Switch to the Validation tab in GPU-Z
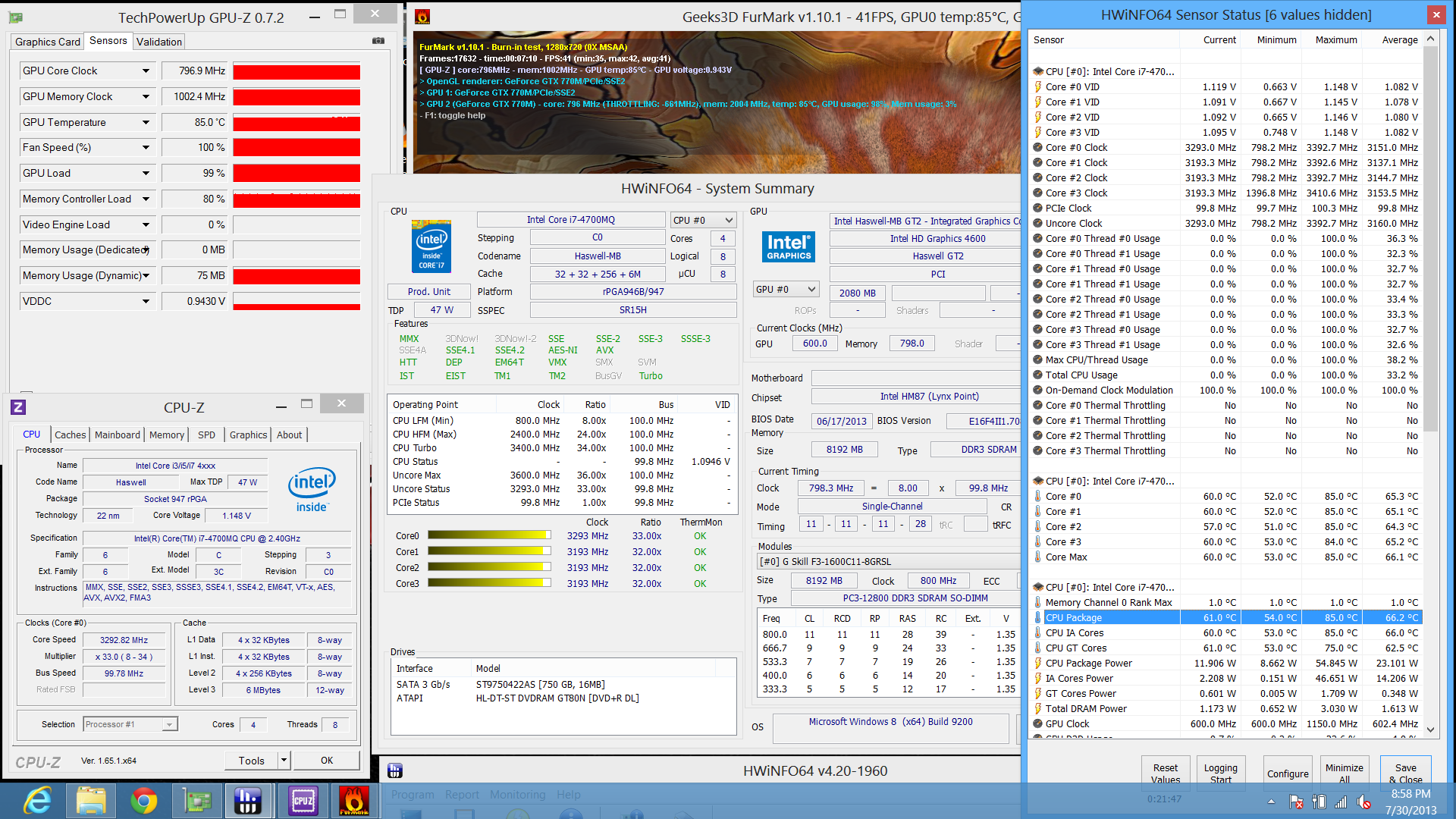This screenshot has width=1456, height=819. click(x=159, y=42)
